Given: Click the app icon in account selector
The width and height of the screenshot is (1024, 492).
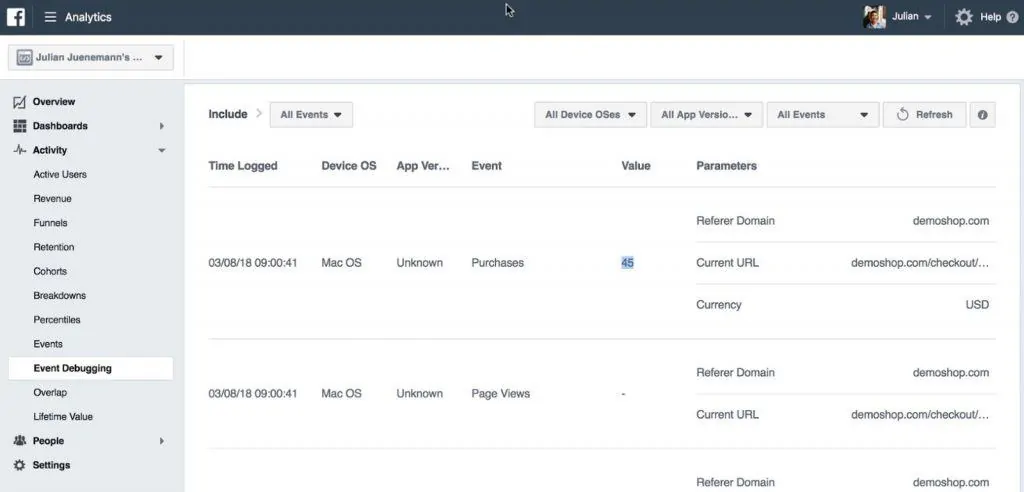Looking at the screenshot, I should coord(24,57).
